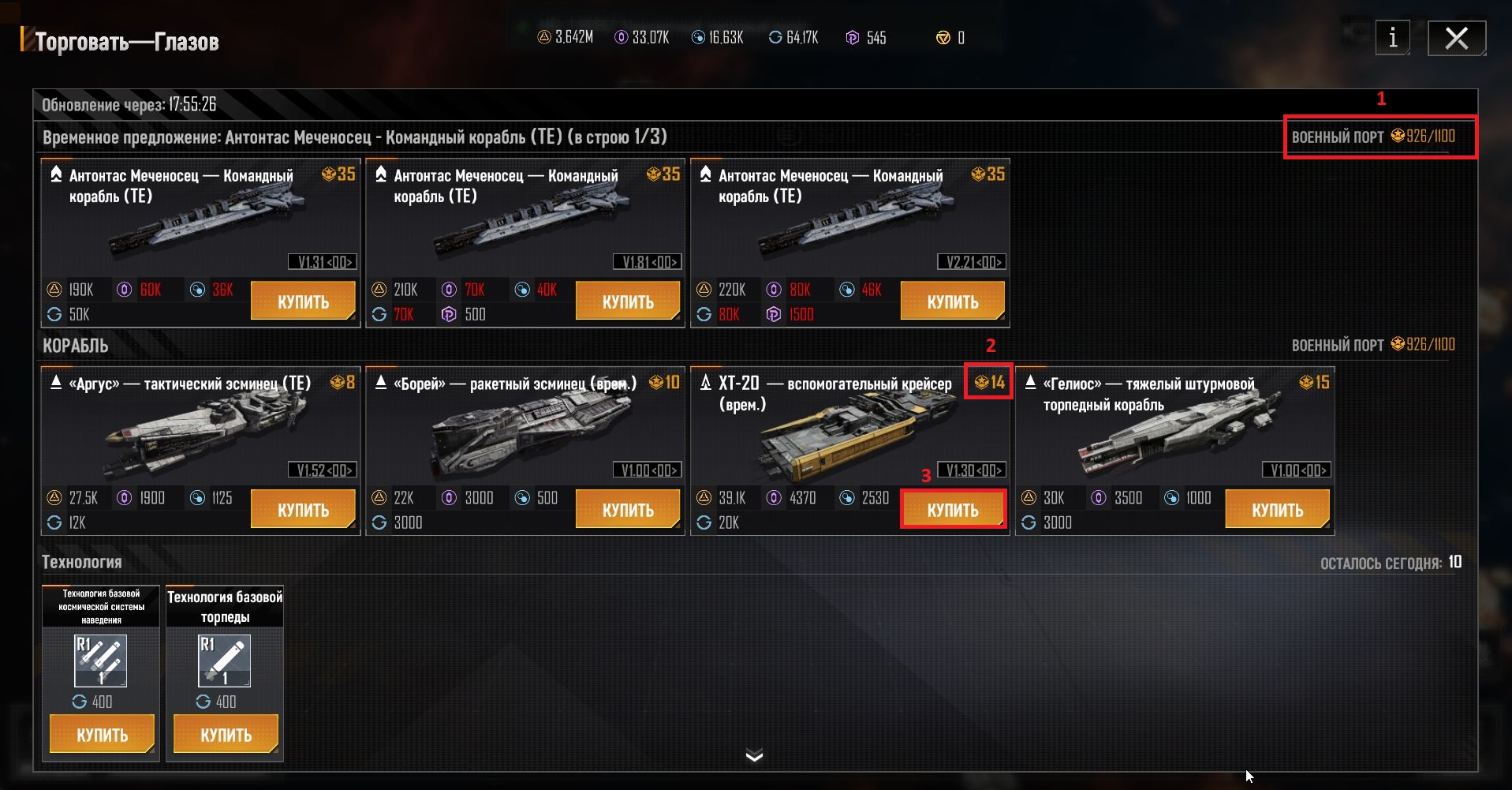Screen dimensions: 1512x790
Task: Buy the V2.21 Антонтас Меченосец command ship
Action: click(x=953, y=301)
